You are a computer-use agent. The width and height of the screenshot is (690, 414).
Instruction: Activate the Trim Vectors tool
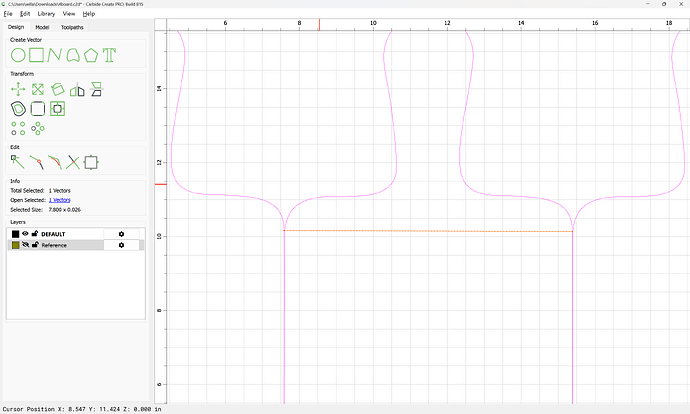[x=73, y=162]
